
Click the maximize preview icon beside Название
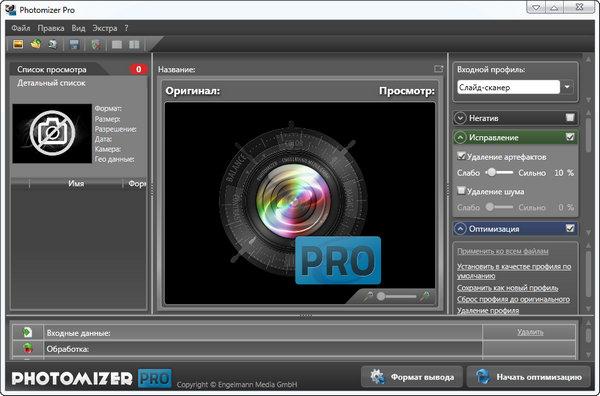tap(439, 69)
